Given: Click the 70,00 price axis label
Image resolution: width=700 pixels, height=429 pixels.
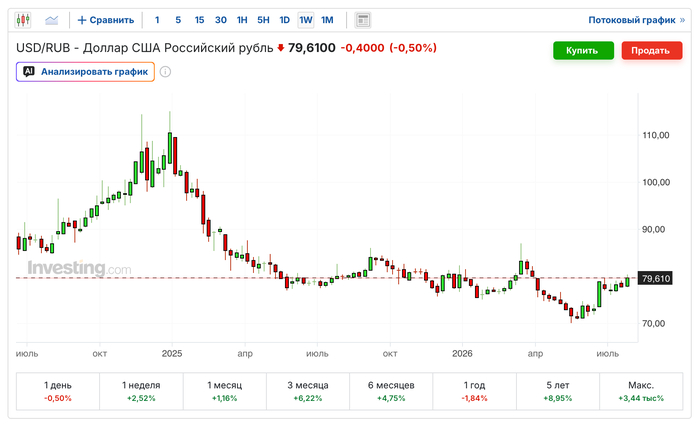Looking at the screenshot, I should click(x=653, y=323).
